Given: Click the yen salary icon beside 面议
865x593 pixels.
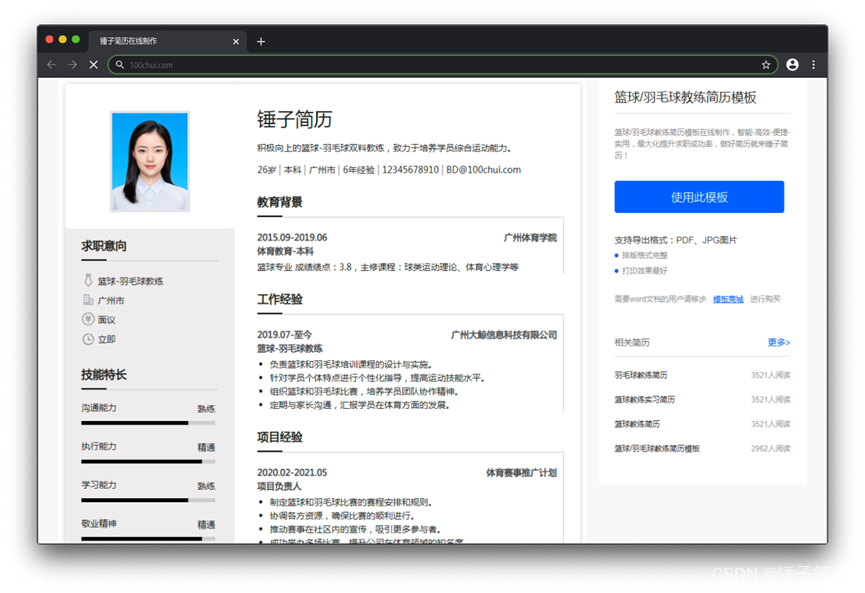Looking at the screenshot, I should pyautogui.click(x=88, y=319).
